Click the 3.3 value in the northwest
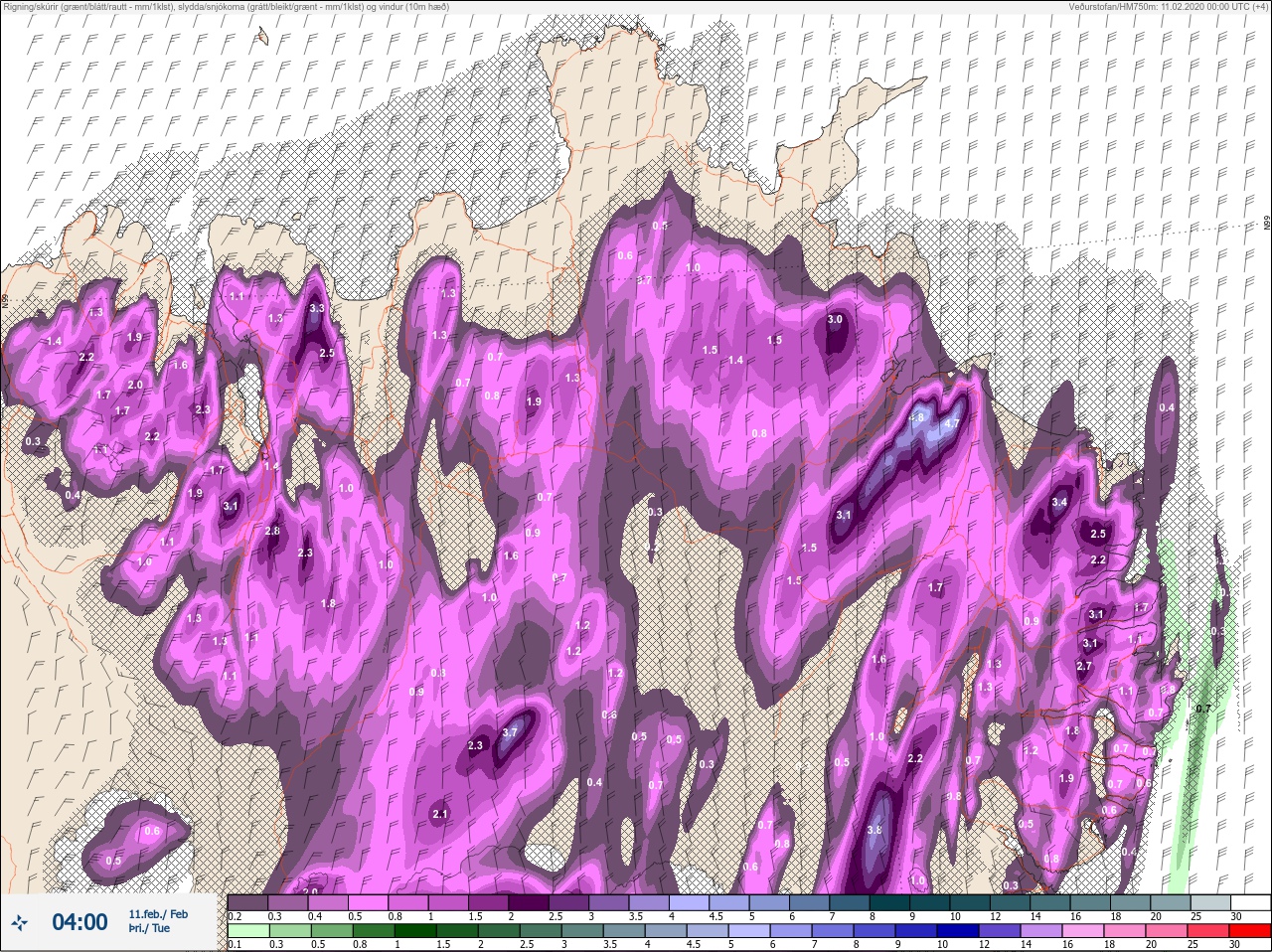This screenshot has height=952, width=1272. tap(317, 309)
